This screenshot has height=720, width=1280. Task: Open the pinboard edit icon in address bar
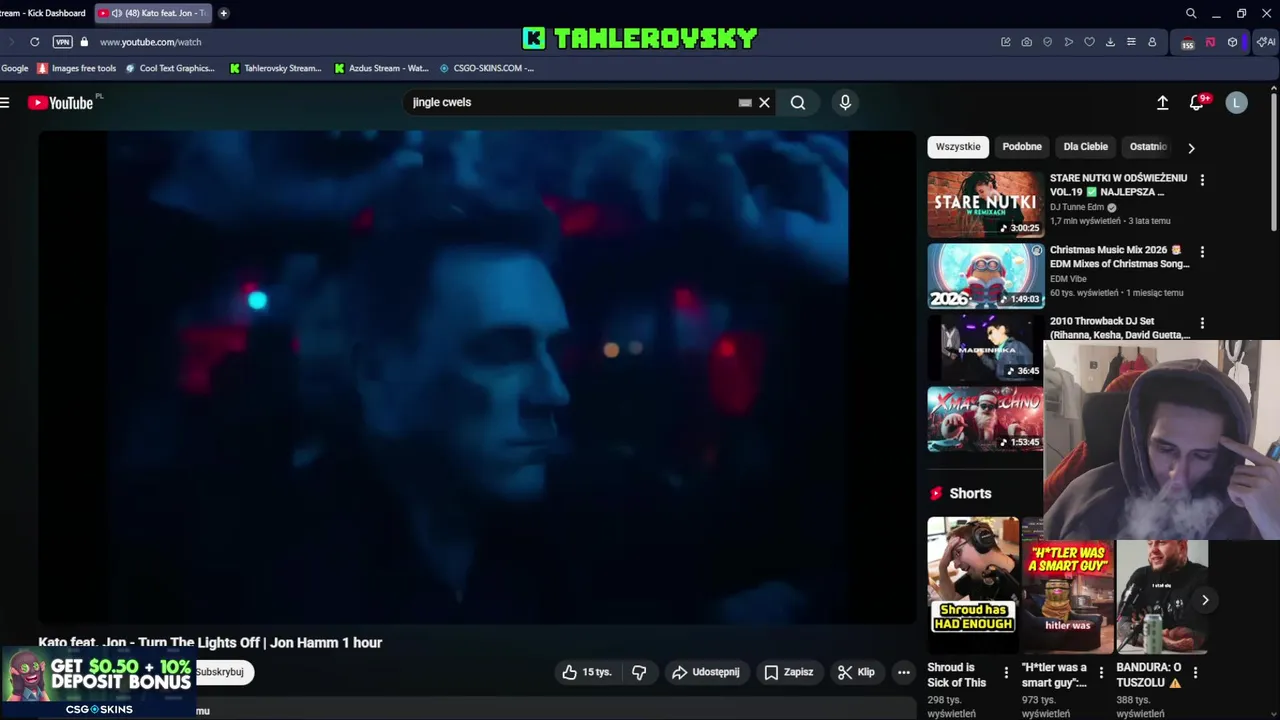coord(1006,42)
